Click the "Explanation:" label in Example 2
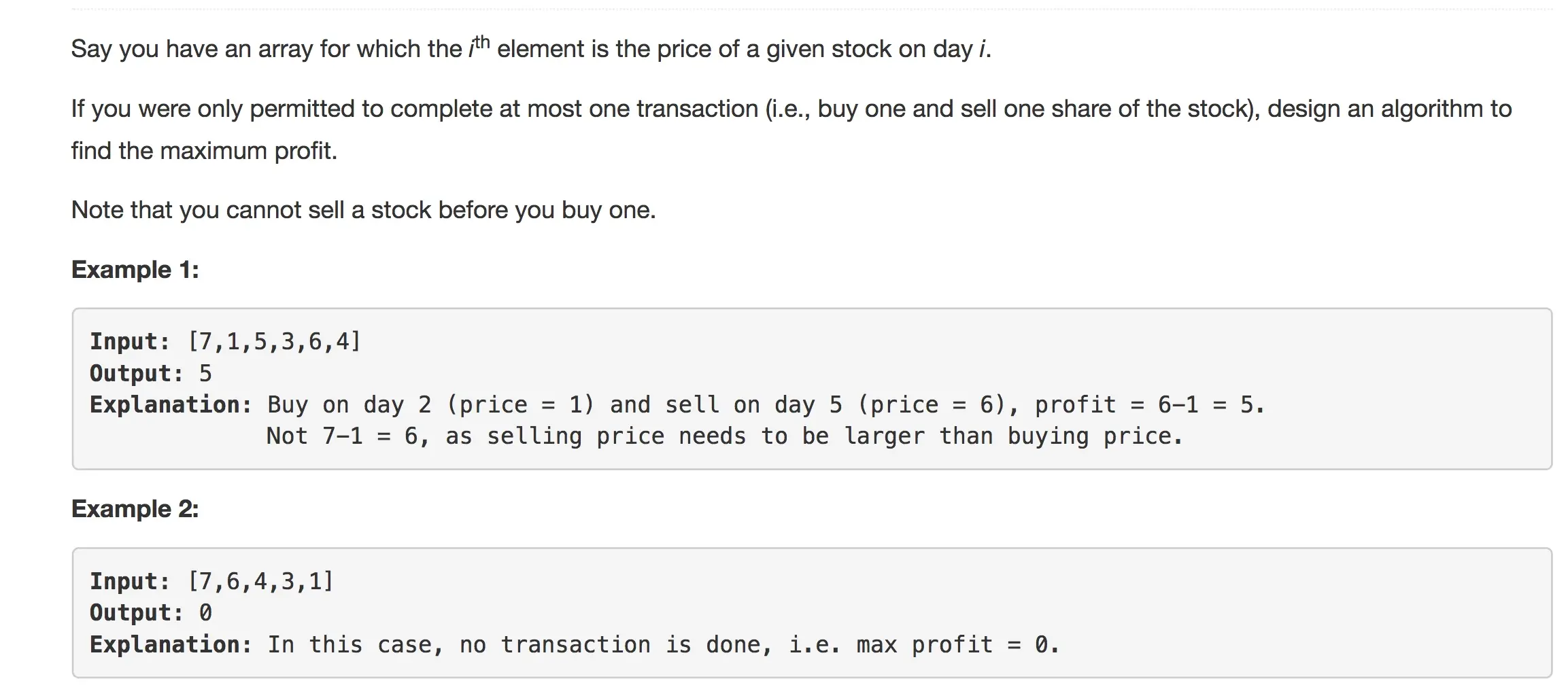 click(171, 645)
